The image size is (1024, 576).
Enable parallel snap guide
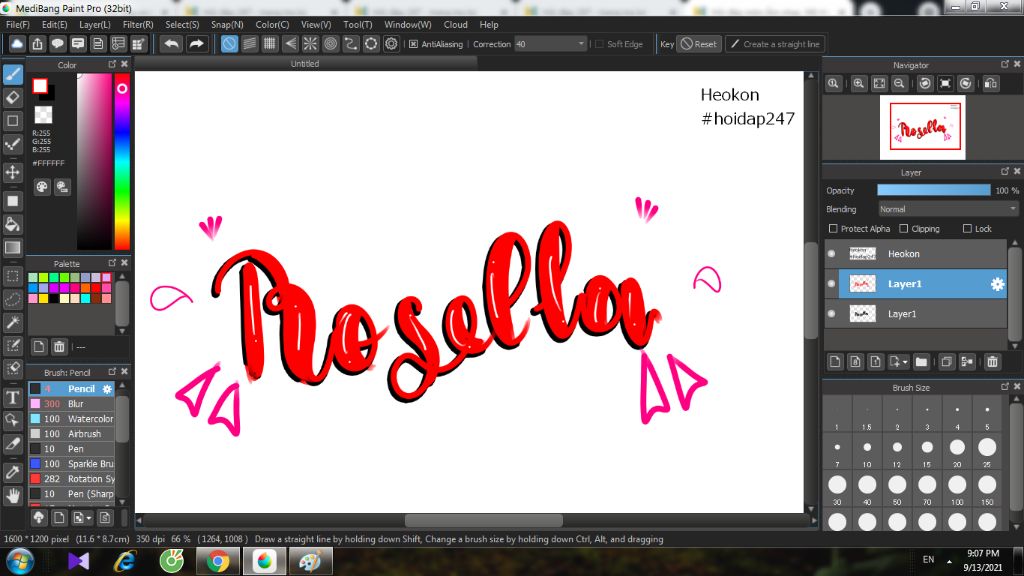[249, 44]
